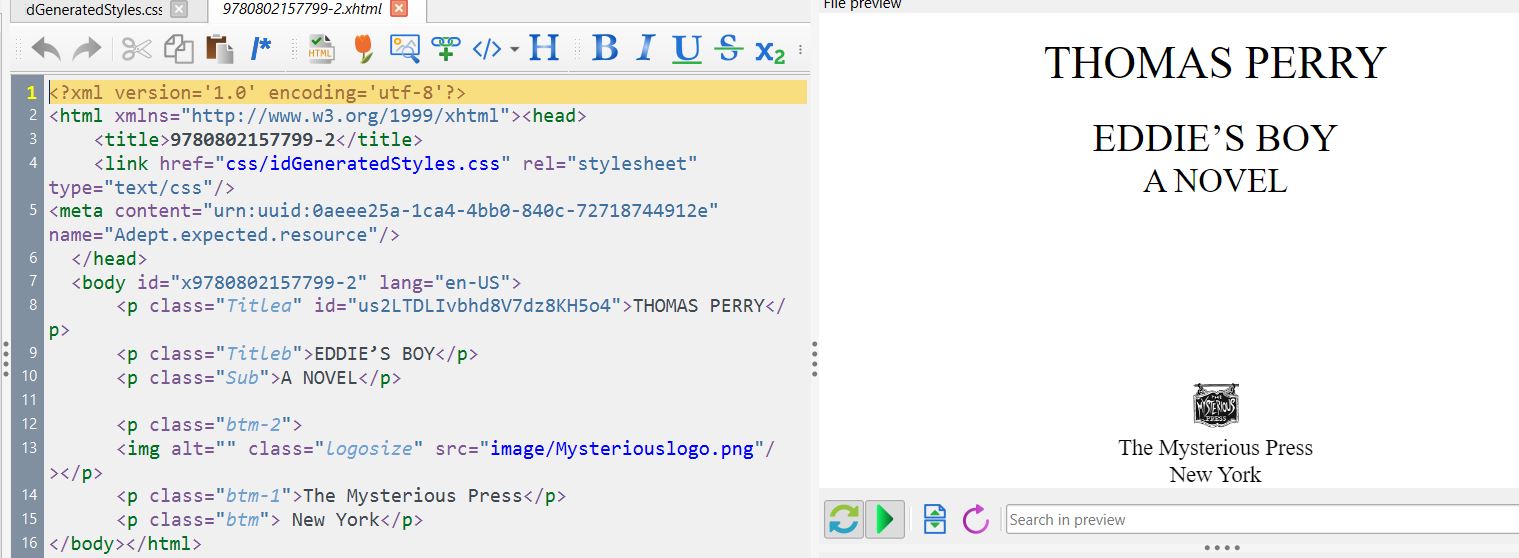Viewport: 1519px width, 558px height.
Task: Close the idGeneratedStyles.css tab
Action: click(179, 9)
